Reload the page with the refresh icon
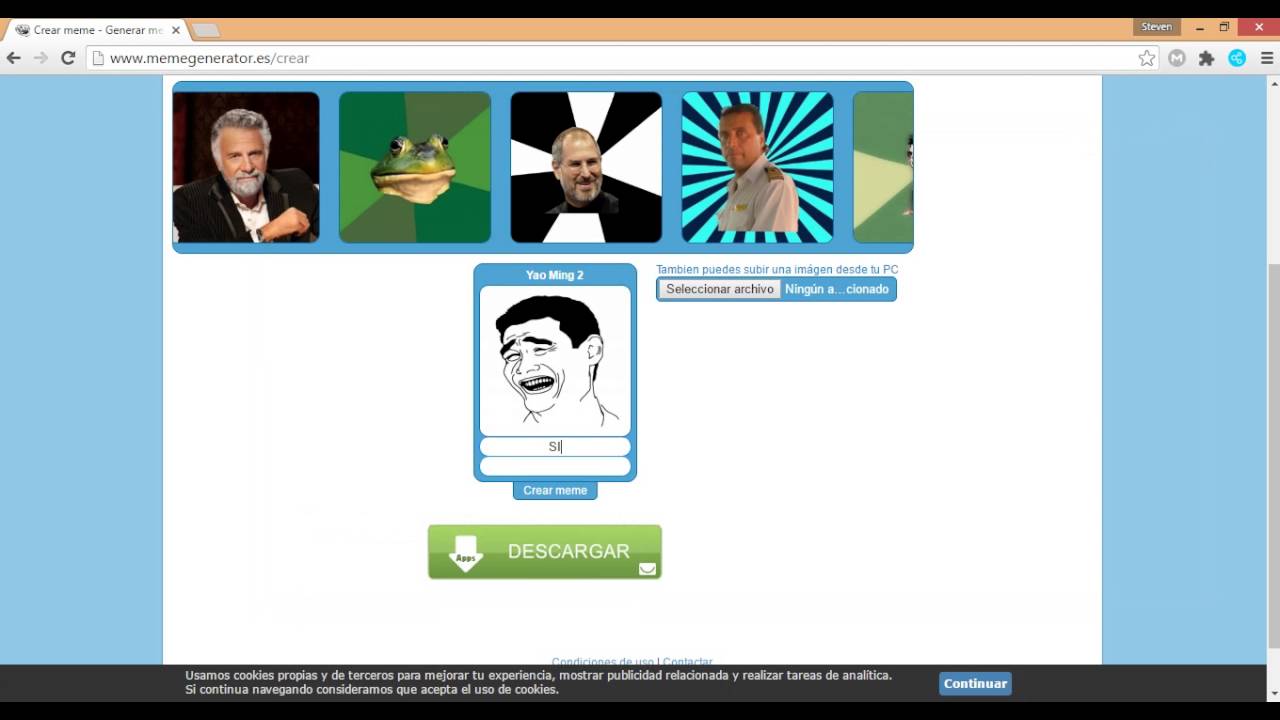This screenshot has width=1280, height=720. coord(68,58)
